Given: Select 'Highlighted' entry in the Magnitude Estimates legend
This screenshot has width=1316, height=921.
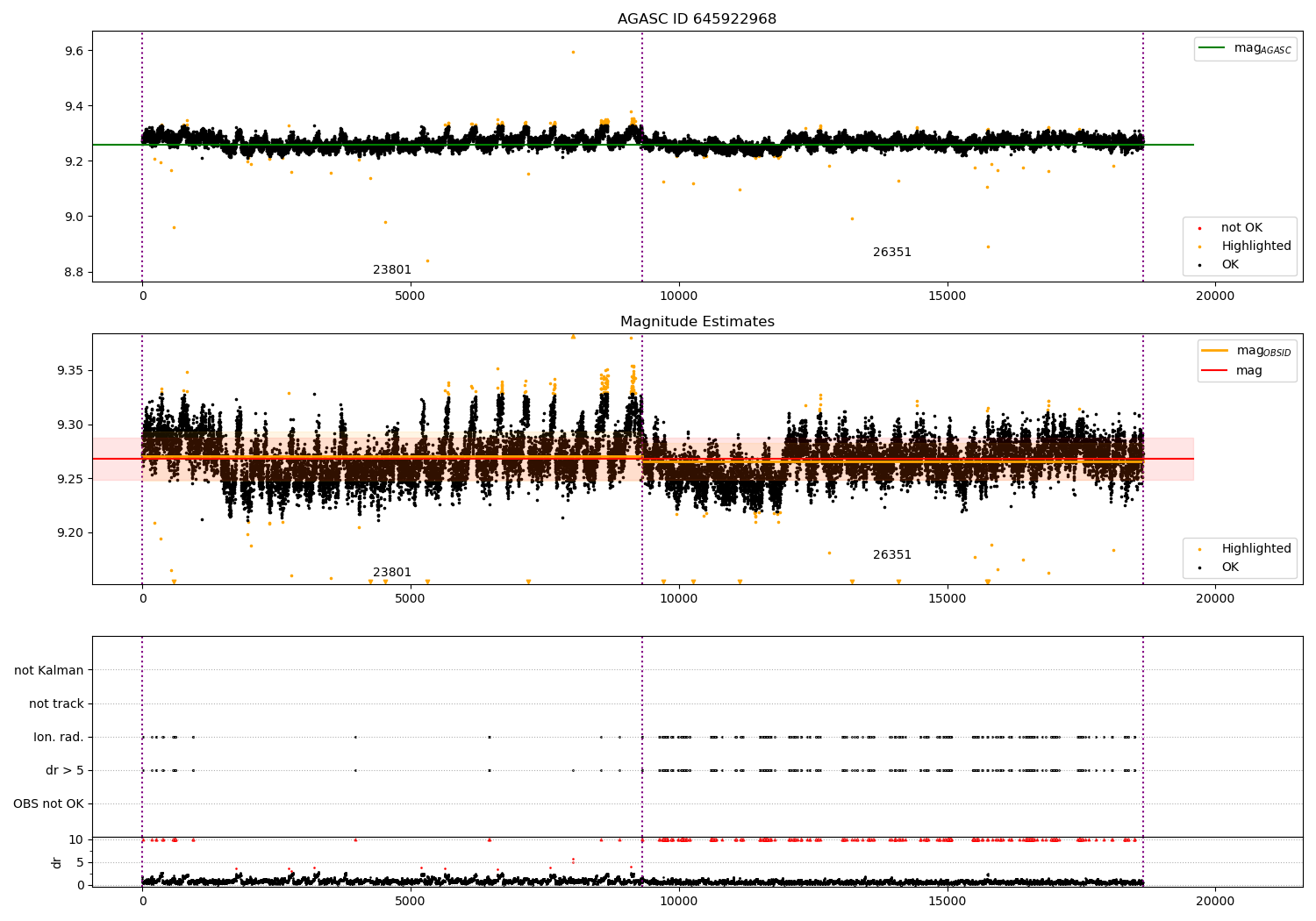Looking at the screenshot, I should point(1256,549).
